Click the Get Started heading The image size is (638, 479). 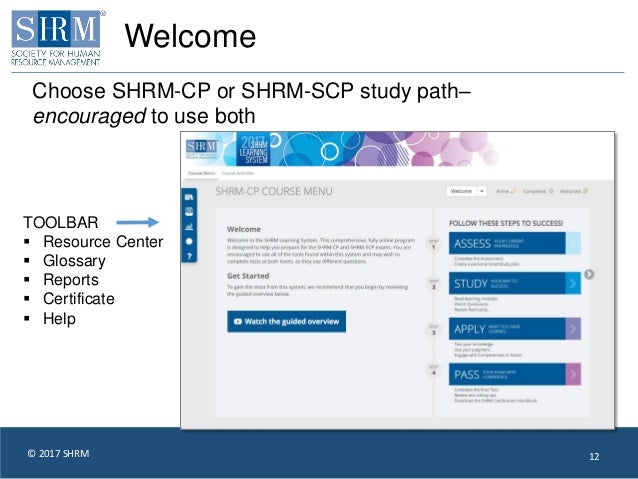pos(248,276)
